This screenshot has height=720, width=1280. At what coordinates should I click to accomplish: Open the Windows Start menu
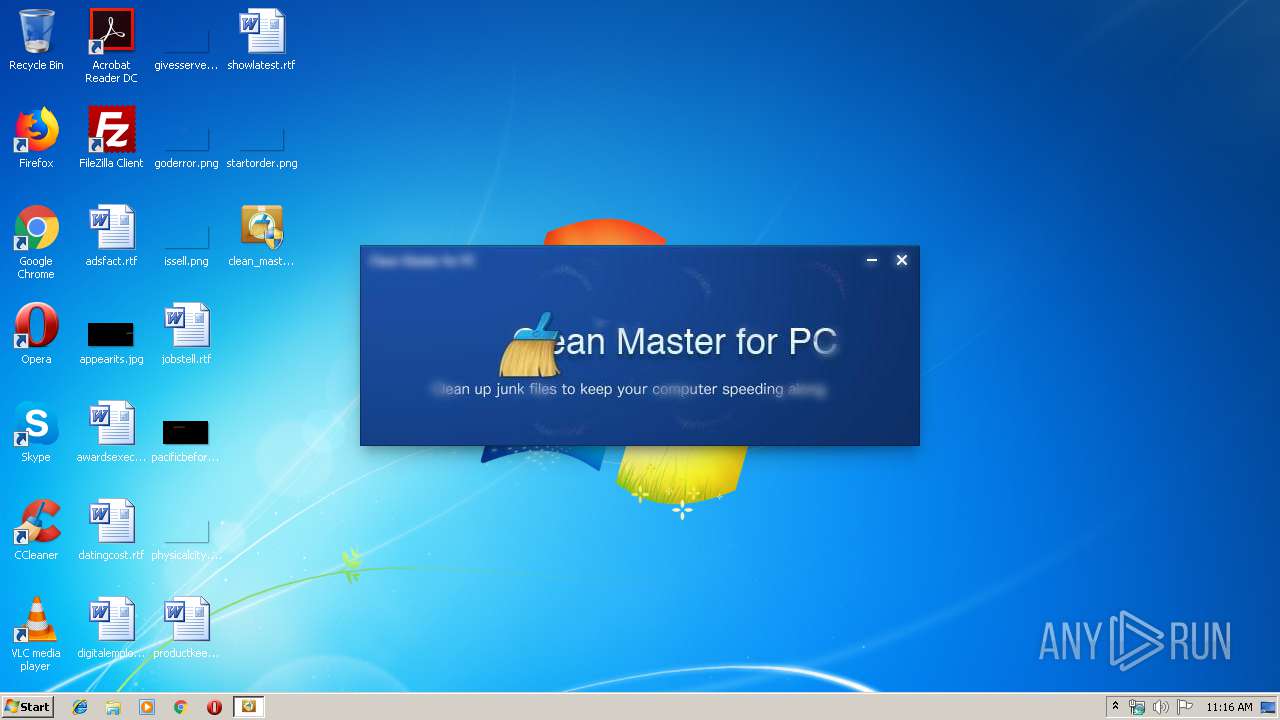click(x=27, y=706)
